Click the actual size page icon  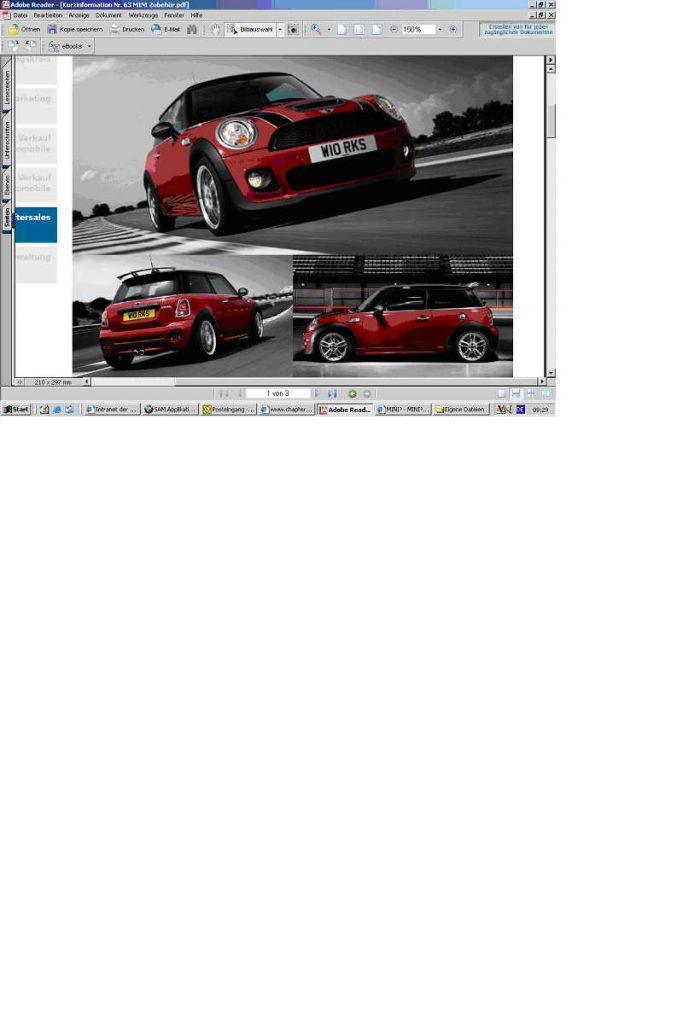(342, 29)
